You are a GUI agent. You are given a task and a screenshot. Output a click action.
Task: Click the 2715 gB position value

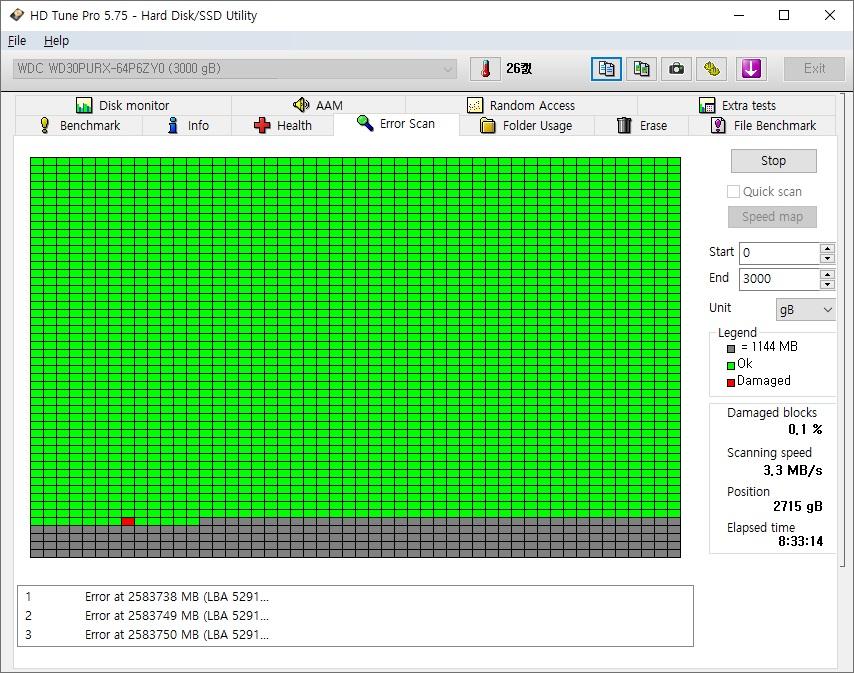[x=797, y=506]
